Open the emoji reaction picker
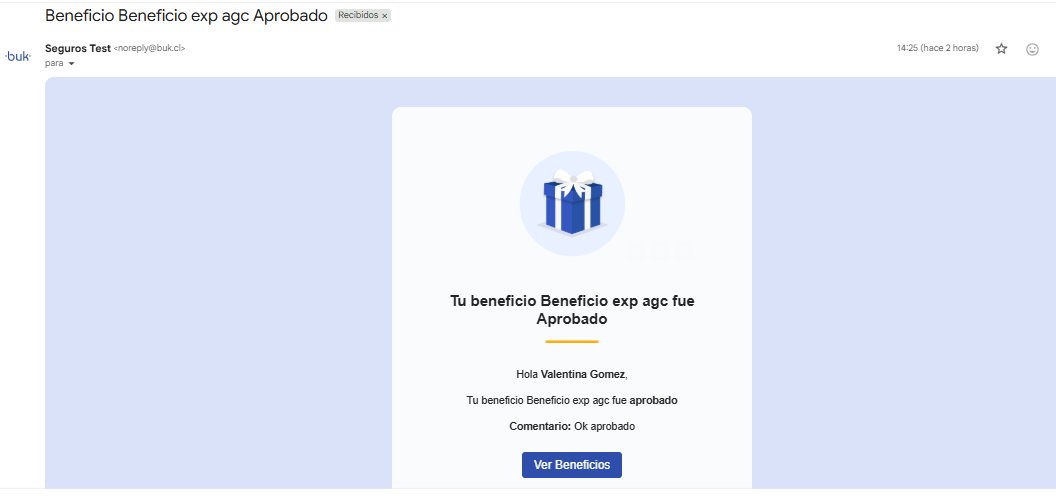1056x498 pixels. pos(1032,49)
